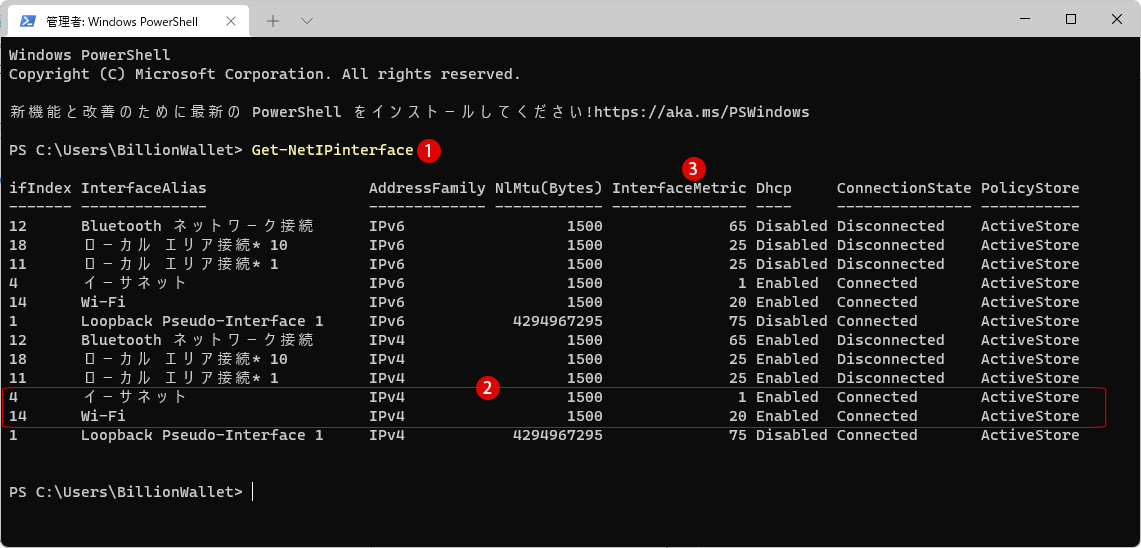
Task: Select the IPv4 イーサネット row
Action: [x=554, y=397]
